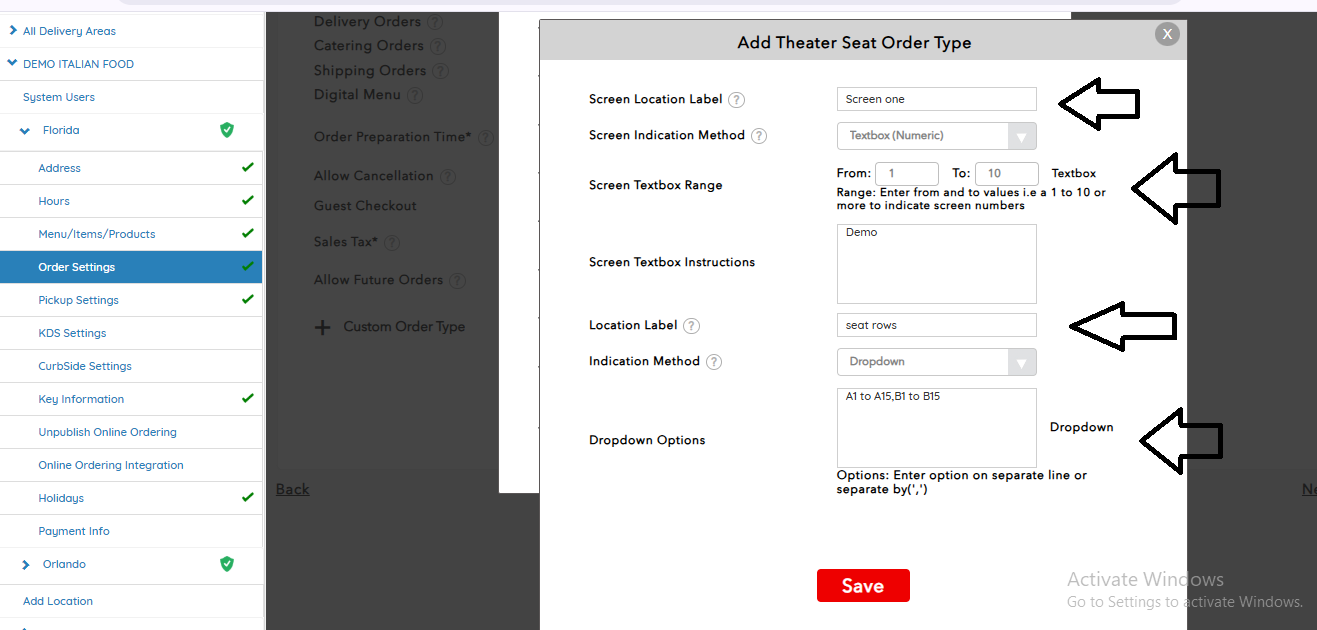The image size is (1317, 630).
Task: Open Pickup Settings in sidebar
Action: click(x=78, y=300)
